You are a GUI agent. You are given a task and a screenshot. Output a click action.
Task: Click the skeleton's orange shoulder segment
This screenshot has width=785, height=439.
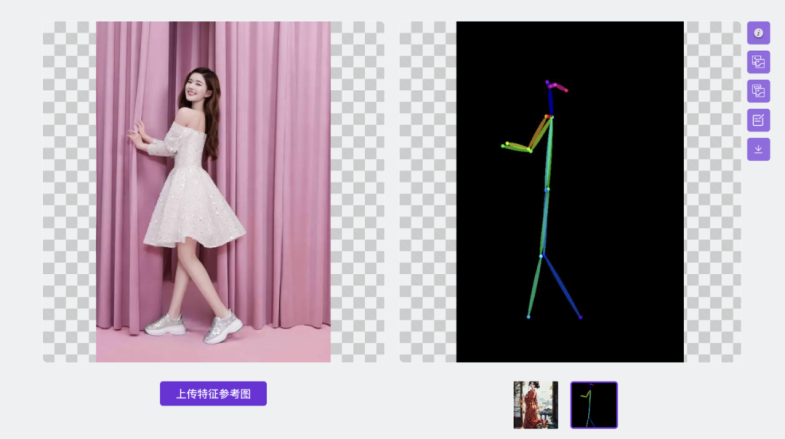click(x=540, y=131)
